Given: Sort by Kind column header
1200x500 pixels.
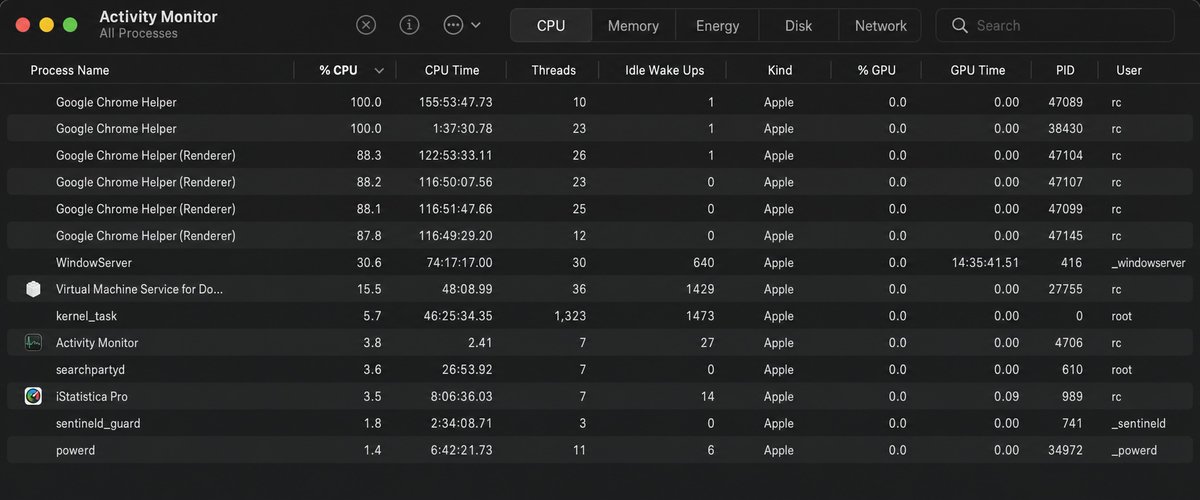Looking at the screenshot, I should tap(779, 70).
